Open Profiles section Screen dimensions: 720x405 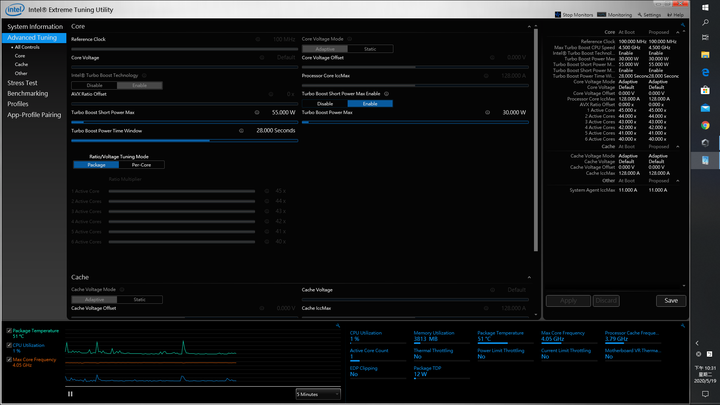[x=18, y=104]
